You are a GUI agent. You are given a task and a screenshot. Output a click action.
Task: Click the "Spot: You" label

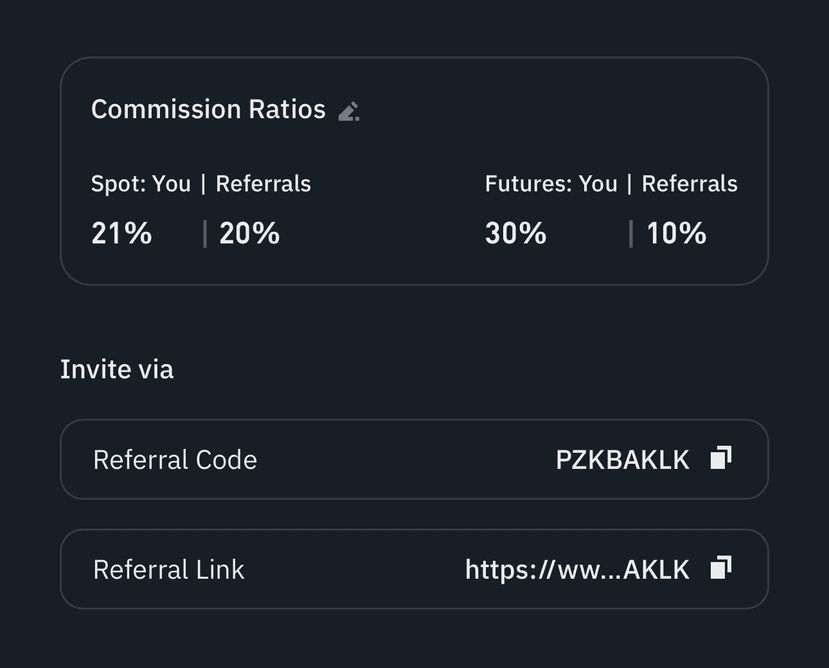140,184
